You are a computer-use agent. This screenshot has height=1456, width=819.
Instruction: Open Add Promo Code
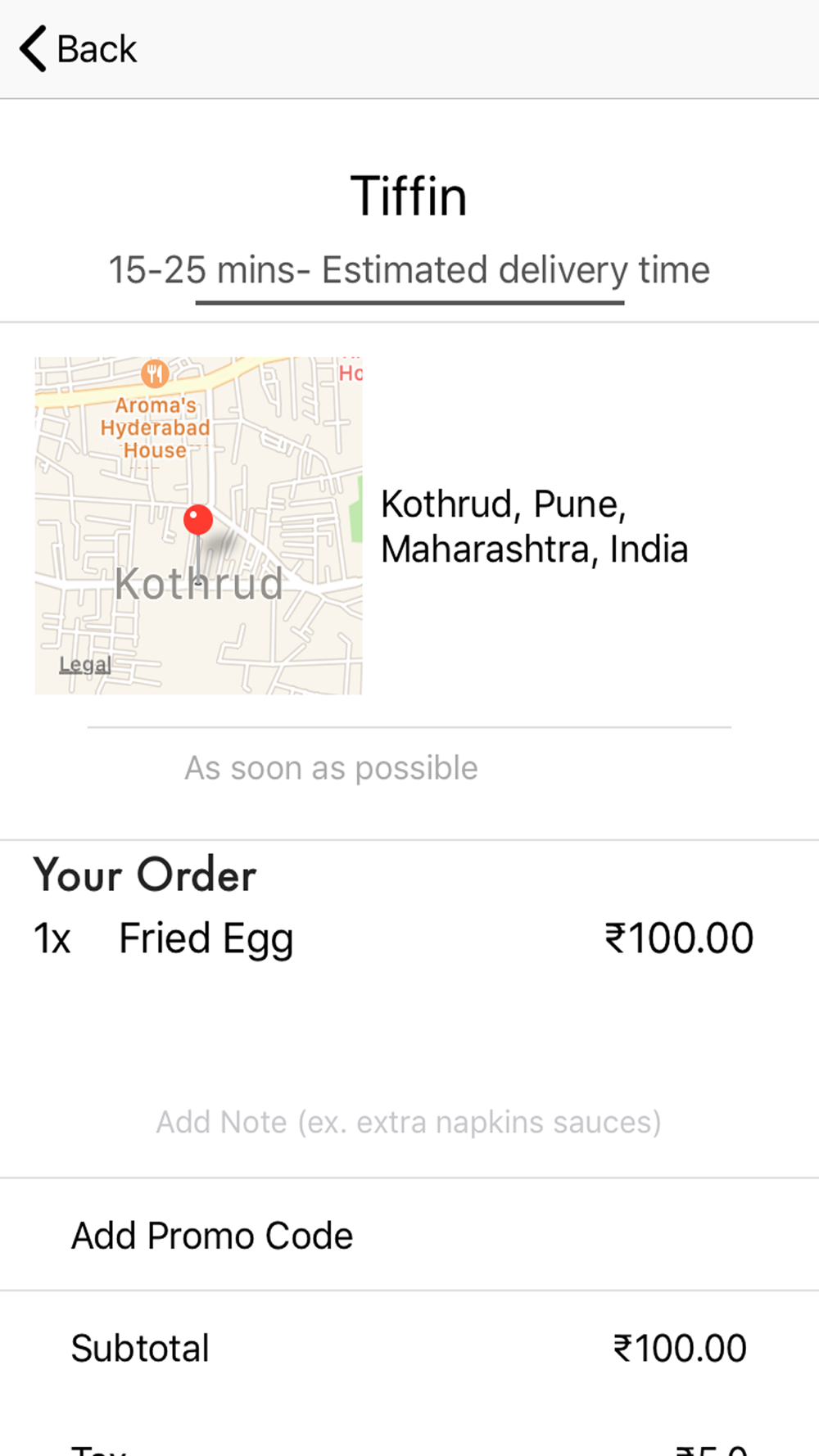click(212, 1236)
